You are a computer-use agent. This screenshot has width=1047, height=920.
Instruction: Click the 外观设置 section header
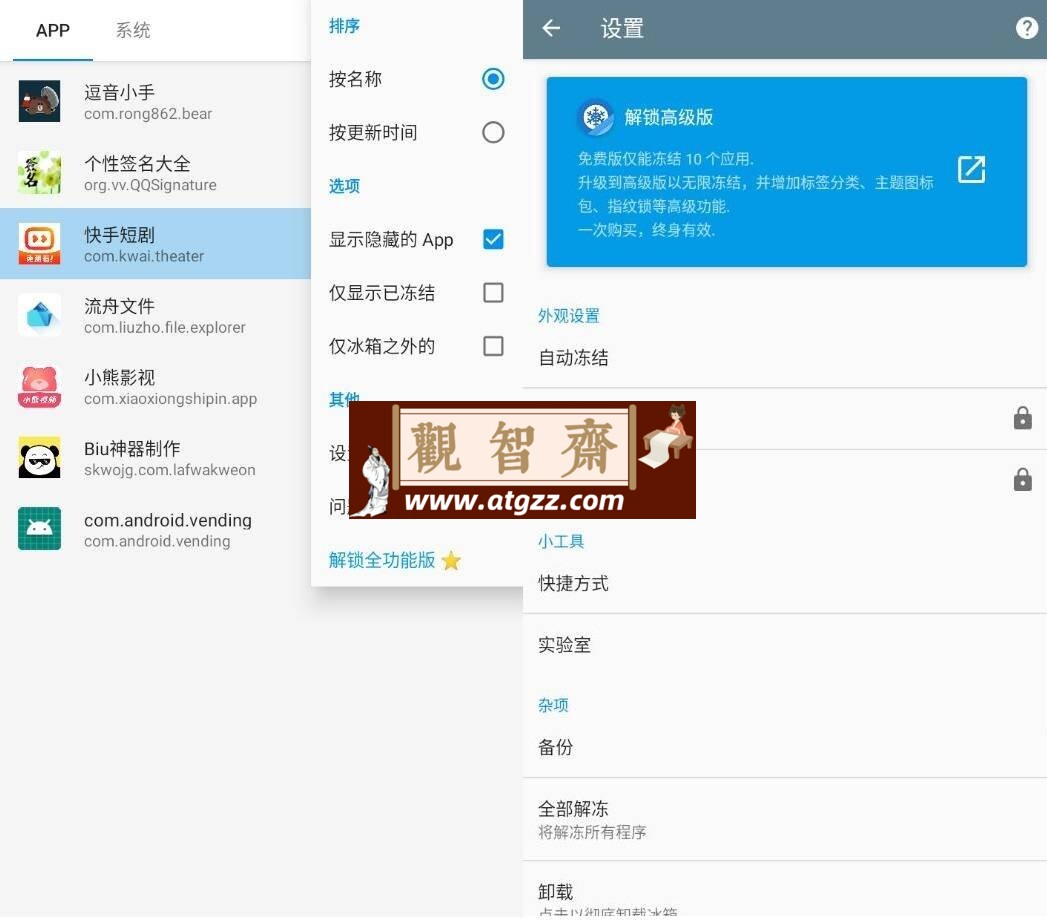tap(569, 316)
